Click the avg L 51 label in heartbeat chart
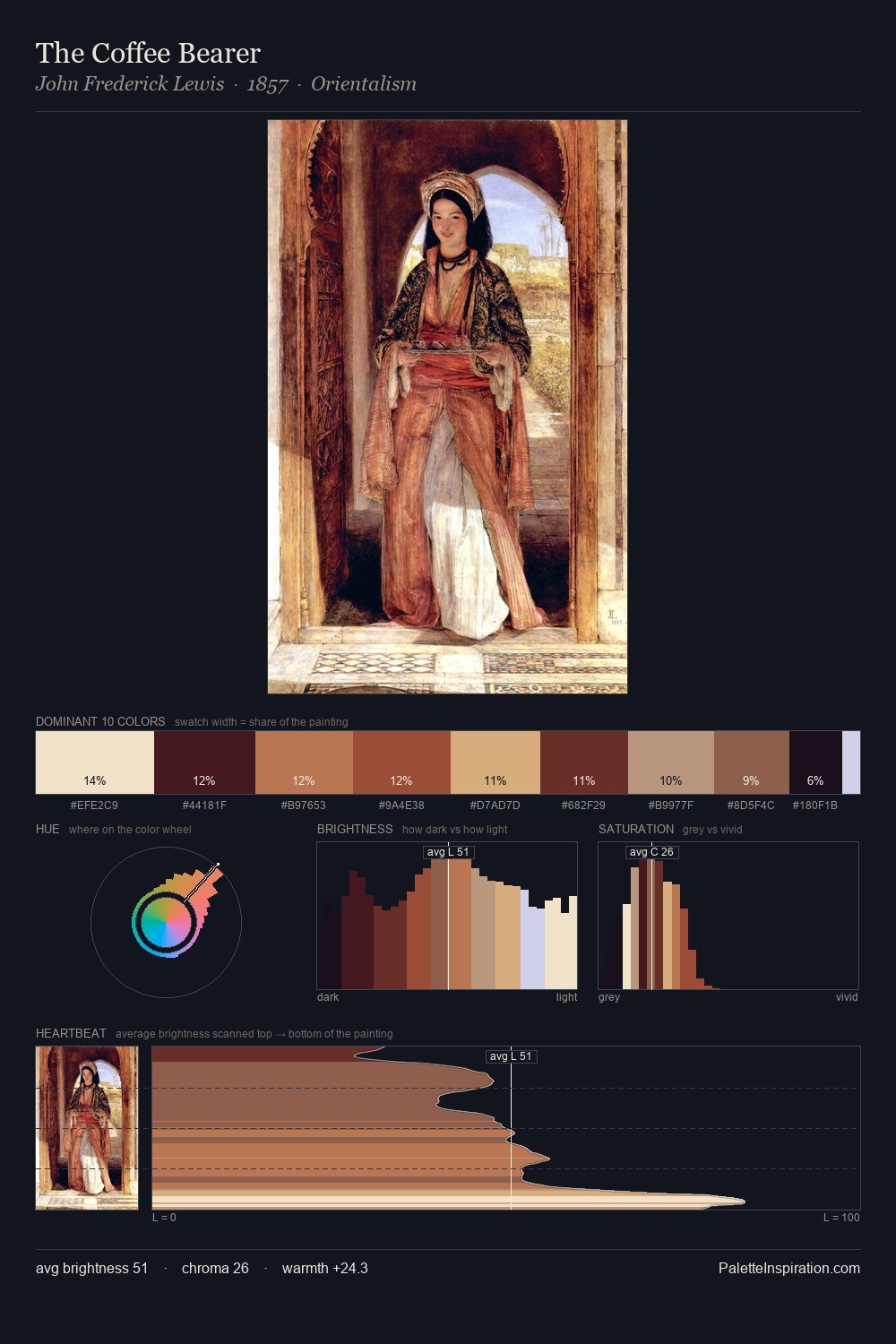This screenshot has height=1344, width=896. [511, 1056]
